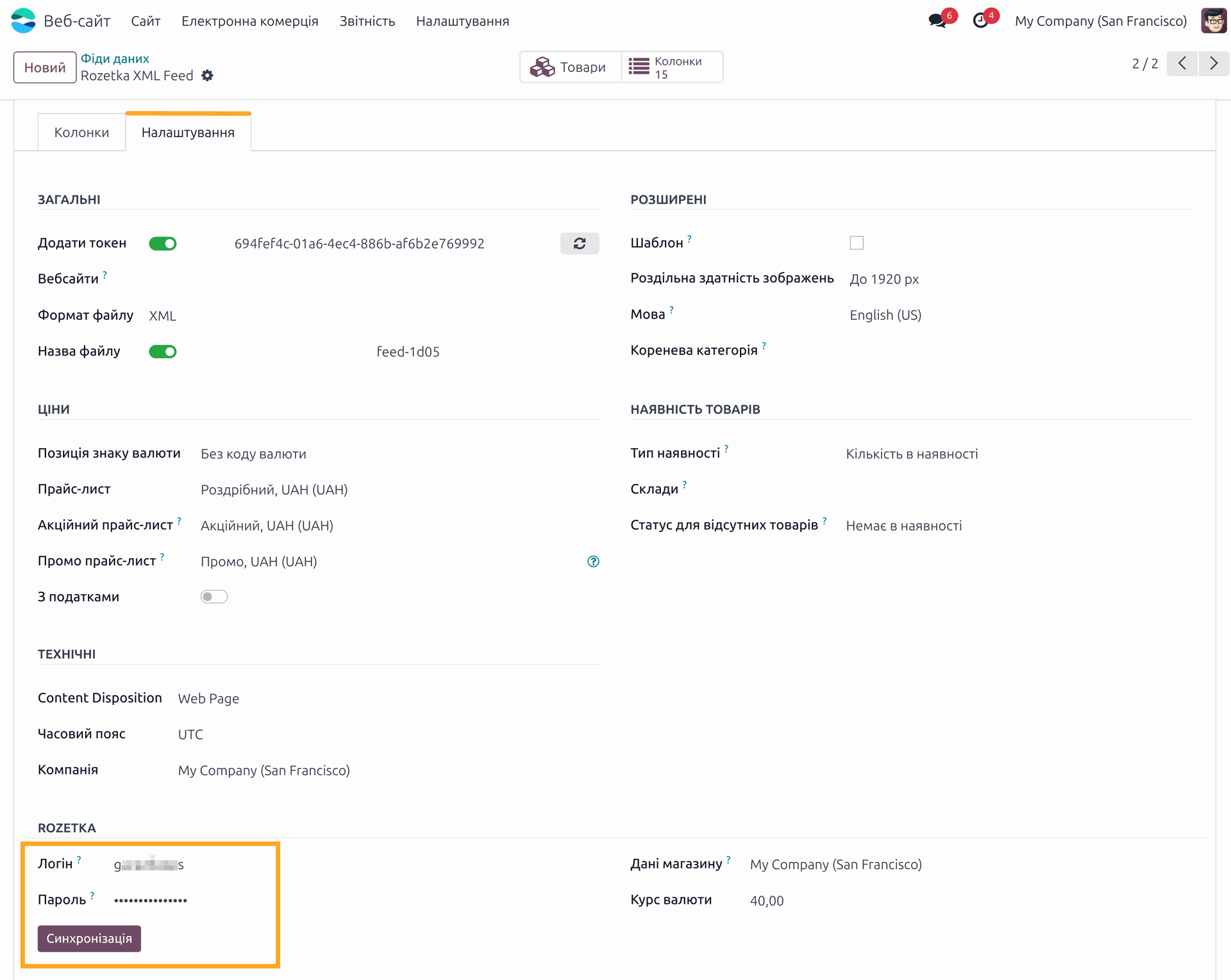Screen dimensions: 1231x980
Task: Open the conversations chat icon
Action: tap(938, 21)
